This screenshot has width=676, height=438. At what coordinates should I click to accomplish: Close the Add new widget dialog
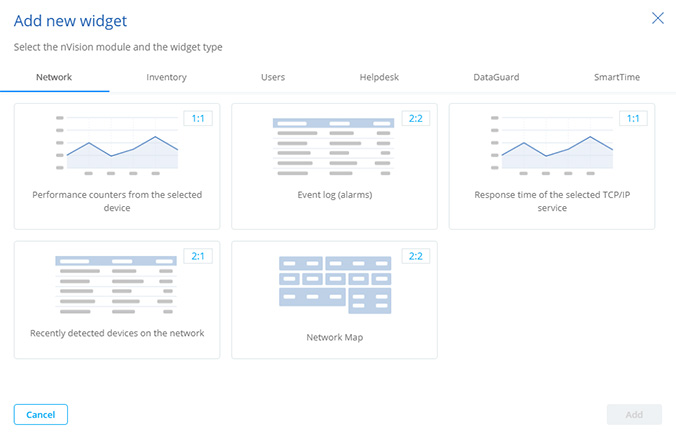tap(657, 18)
